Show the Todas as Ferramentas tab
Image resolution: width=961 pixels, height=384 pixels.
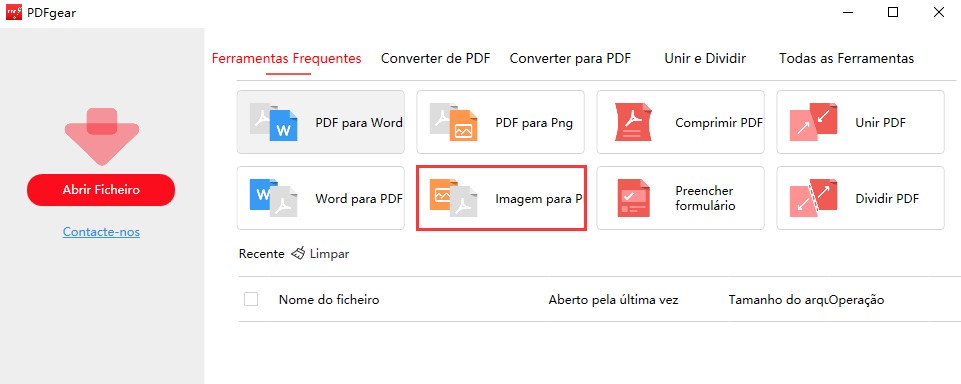click(846, 59)
